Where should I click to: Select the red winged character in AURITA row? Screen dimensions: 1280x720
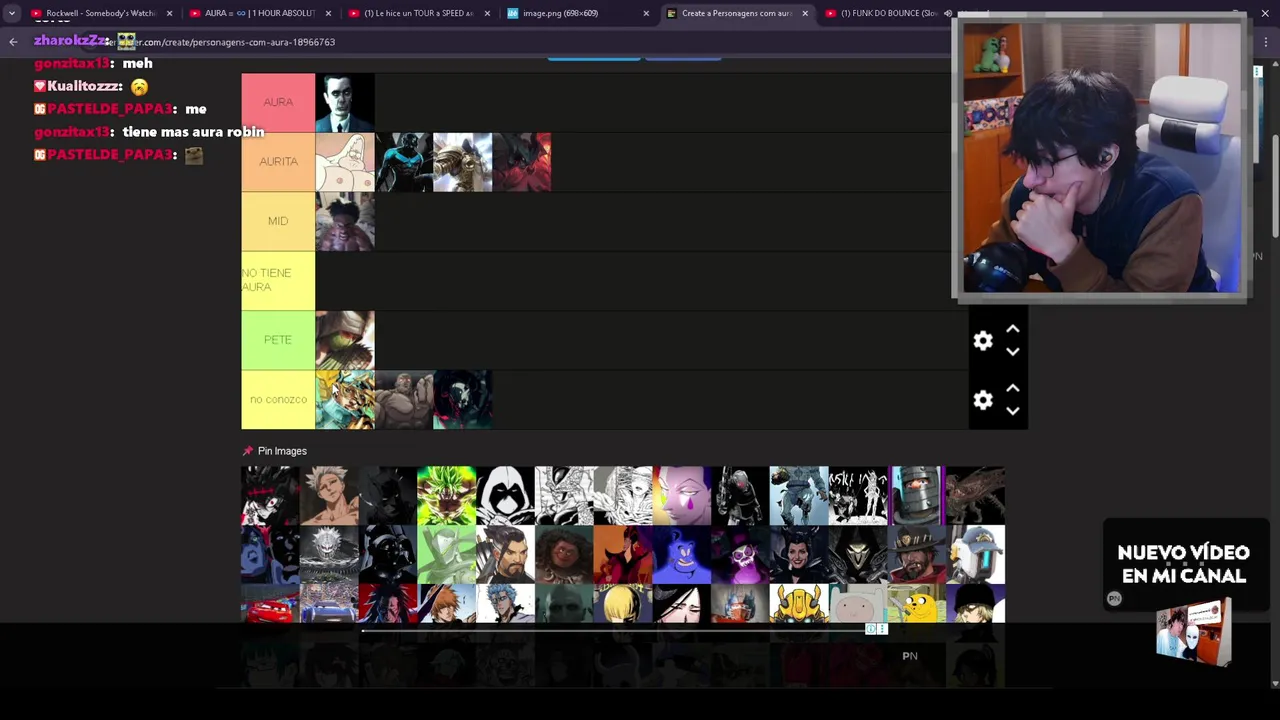tap(521, 162)
